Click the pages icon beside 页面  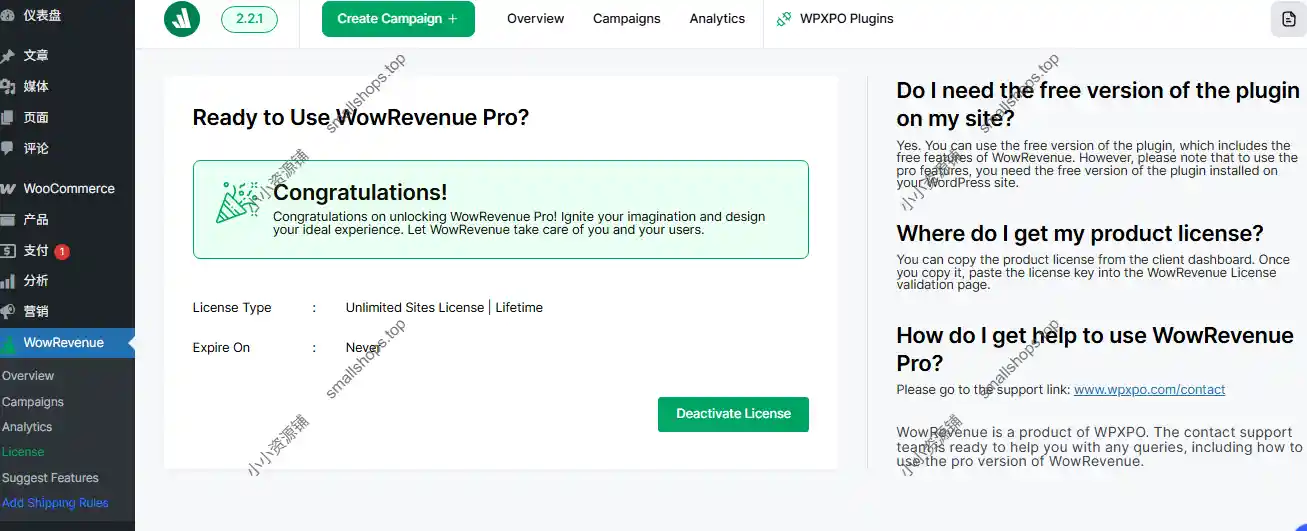point(7,118)
